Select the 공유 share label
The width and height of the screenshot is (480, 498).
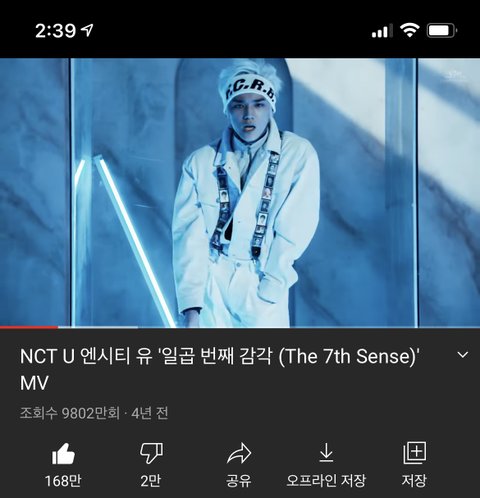point(239,481)
